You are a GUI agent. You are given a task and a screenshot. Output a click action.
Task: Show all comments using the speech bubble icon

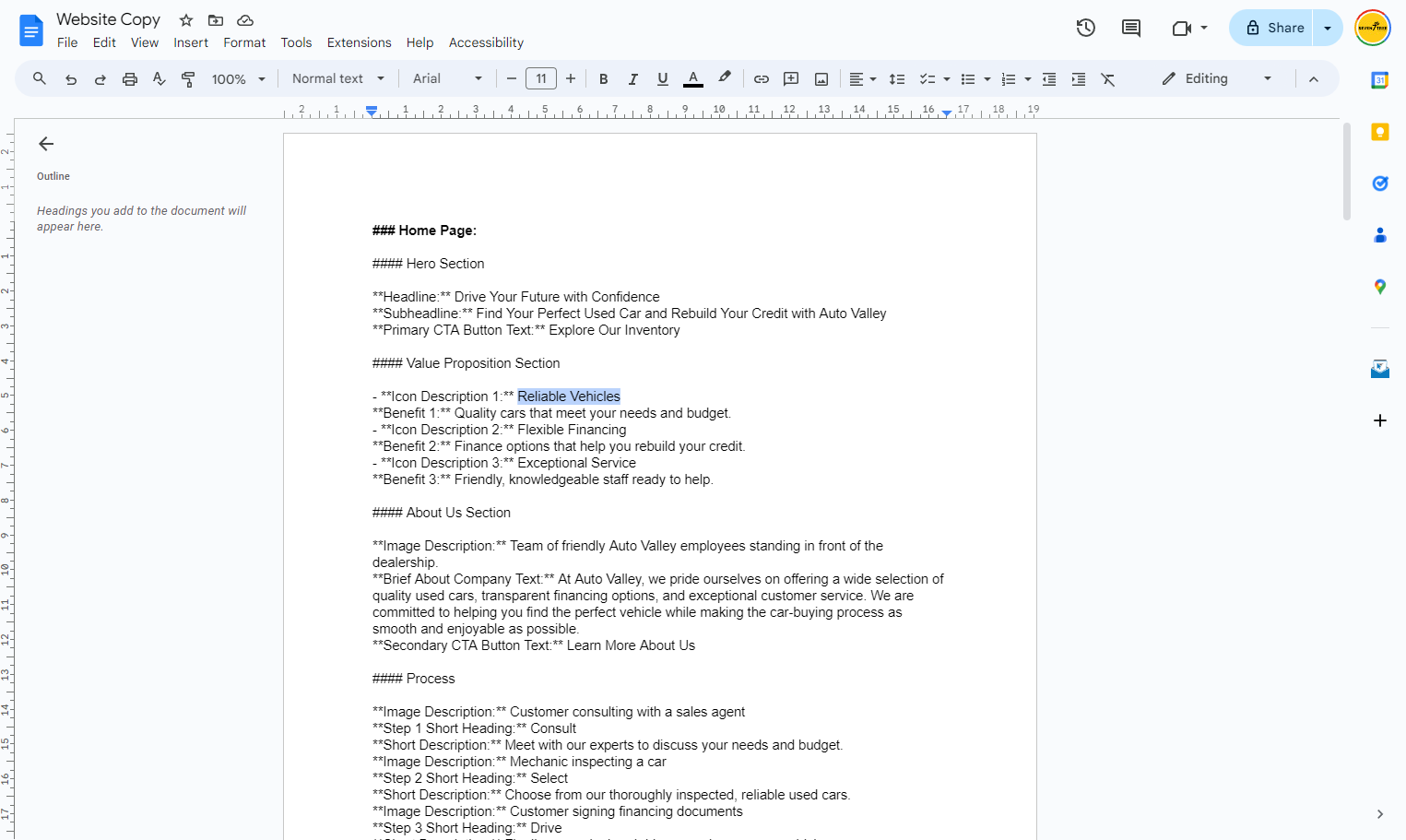pyautogui.click(x=1131, y=28)
